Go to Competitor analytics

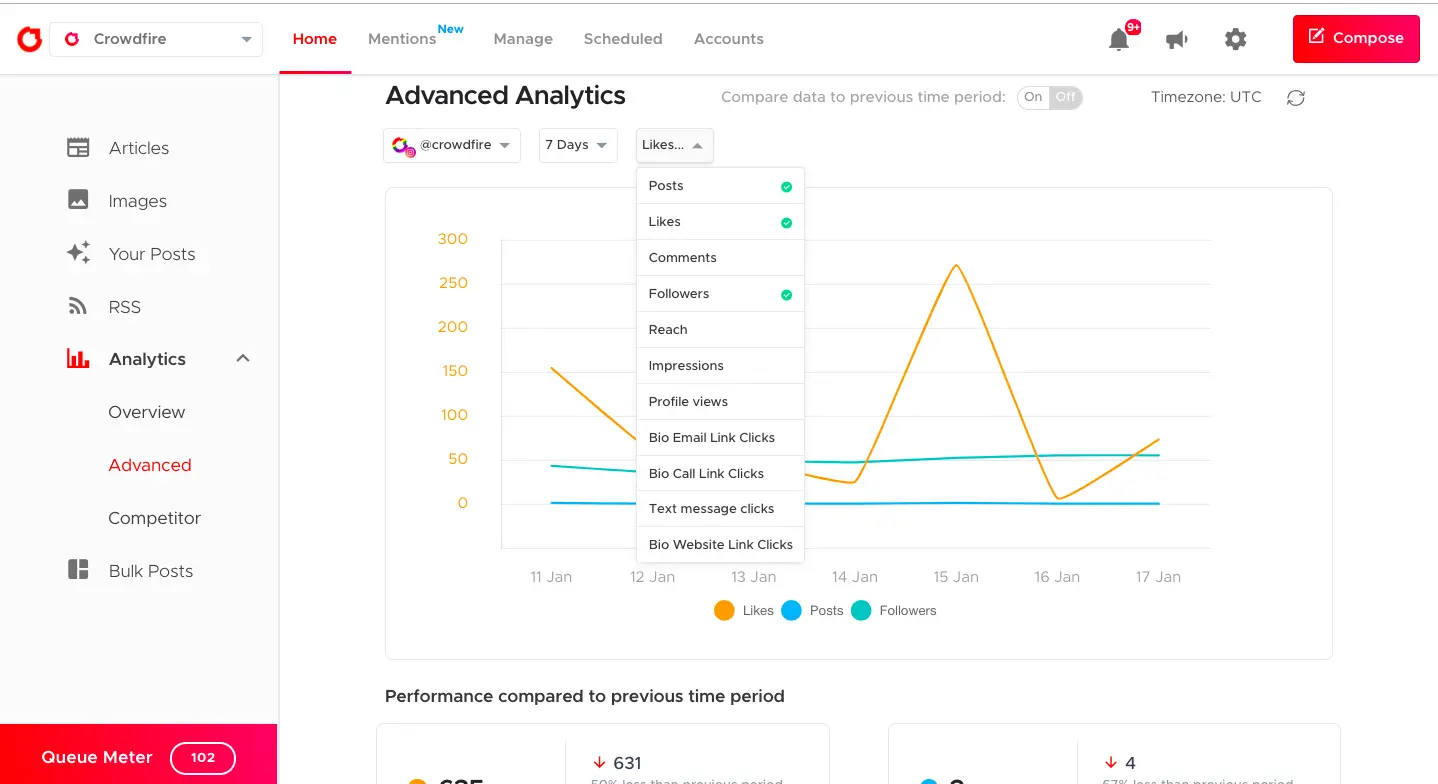pos(154,518)
